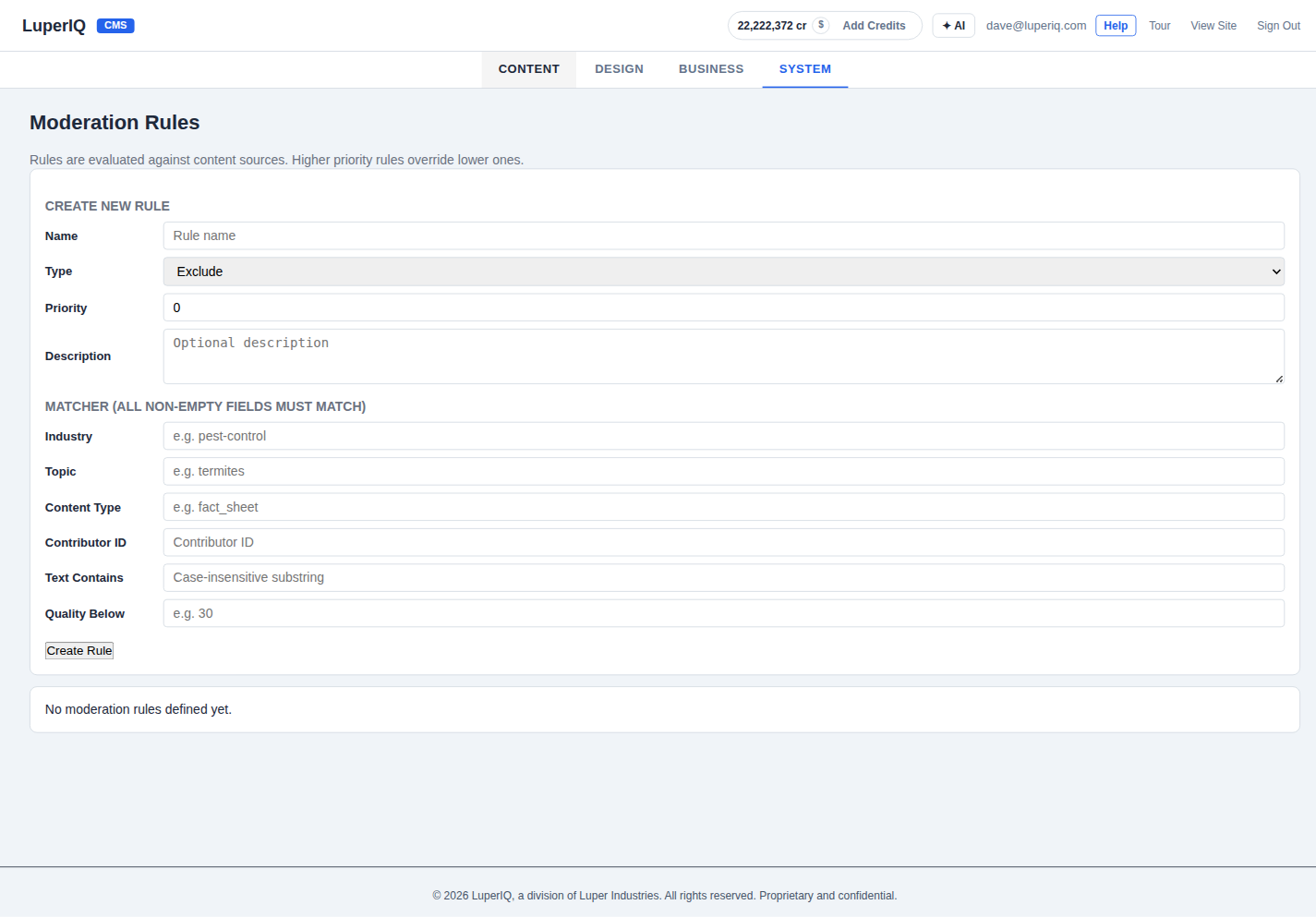This screenshot has width=1316, height=917.
Task: Switch to the BUSINESS tab
Action: point(711,68)
